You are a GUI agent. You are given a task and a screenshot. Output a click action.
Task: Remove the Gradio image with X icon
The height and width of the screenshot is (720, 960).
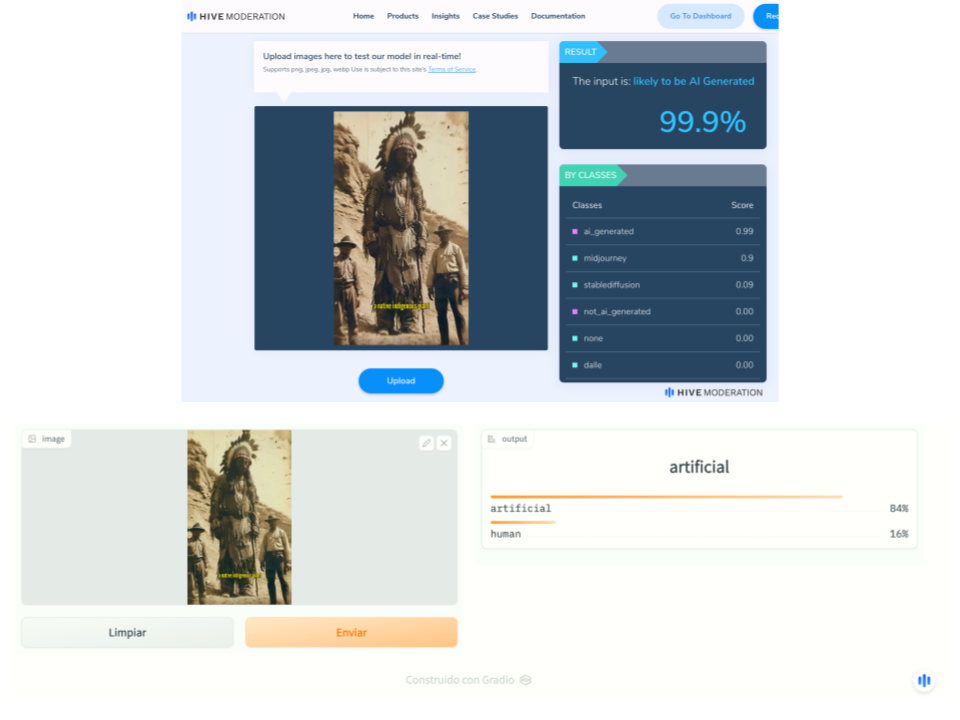pos(444,443)
